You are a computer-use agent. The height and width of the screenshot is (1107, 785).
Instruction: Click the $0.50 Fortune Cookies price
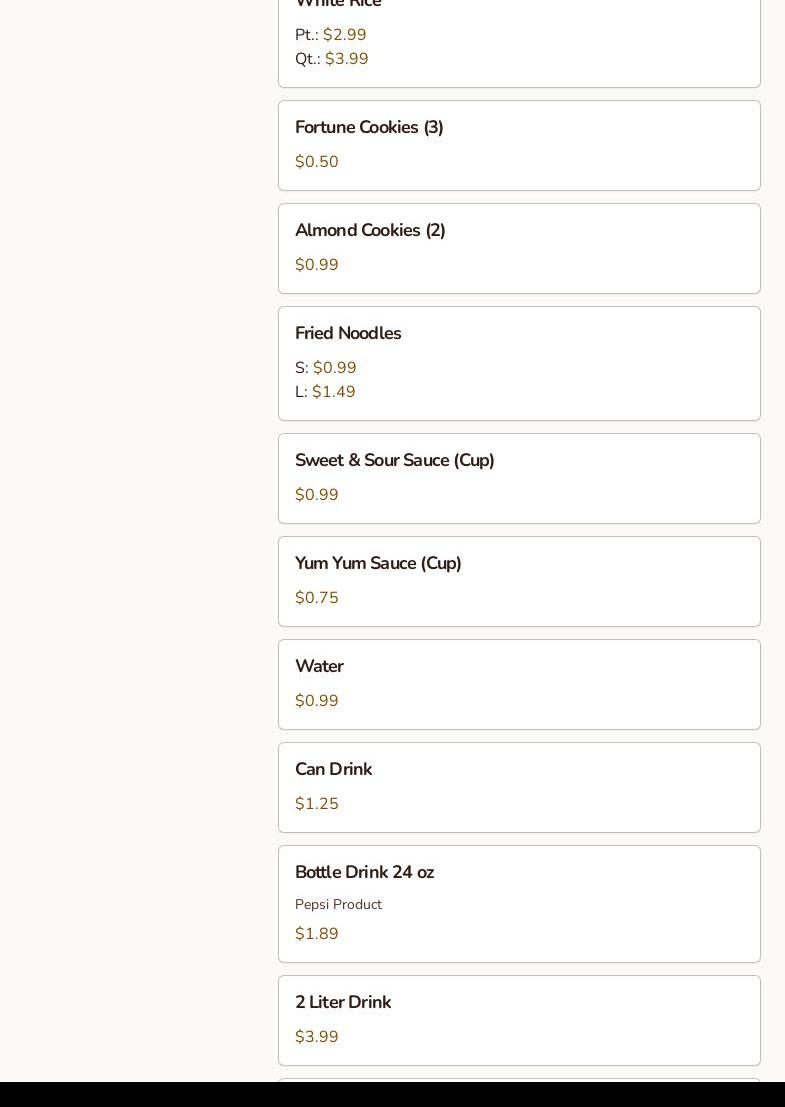(317, 162)
